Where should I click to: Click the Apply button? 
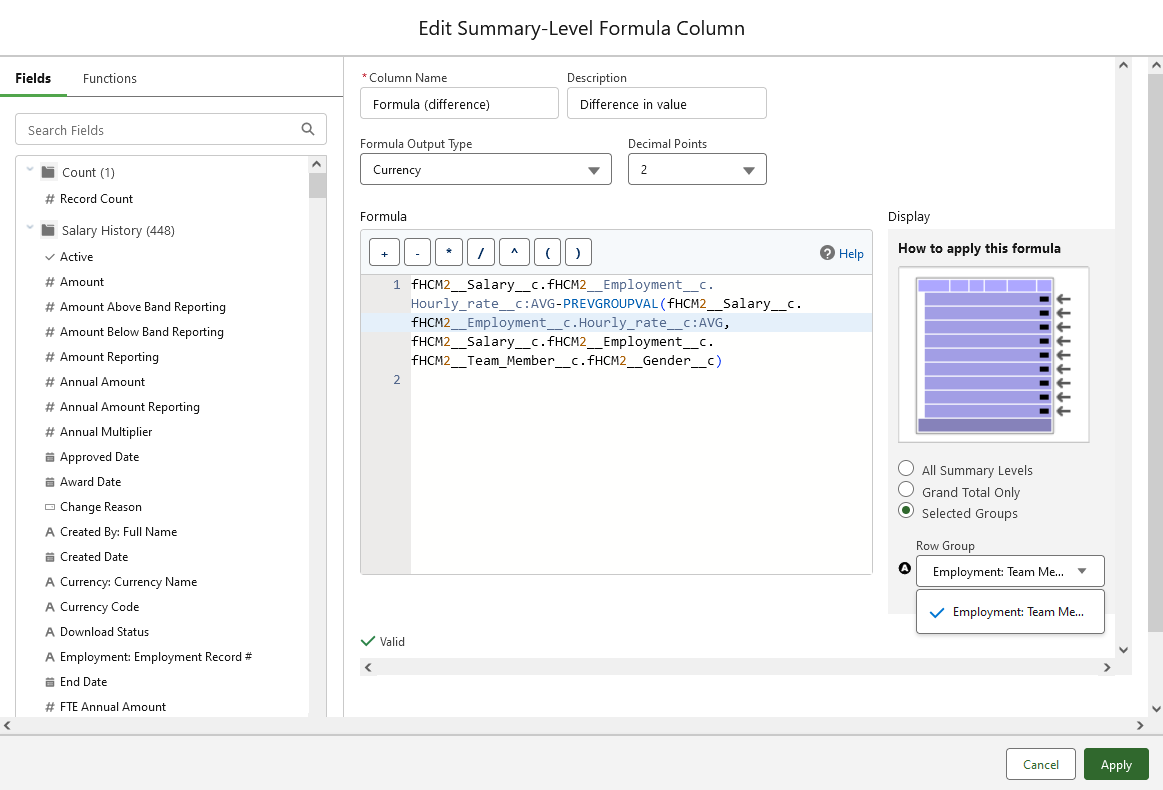[x=1116, y=764]
